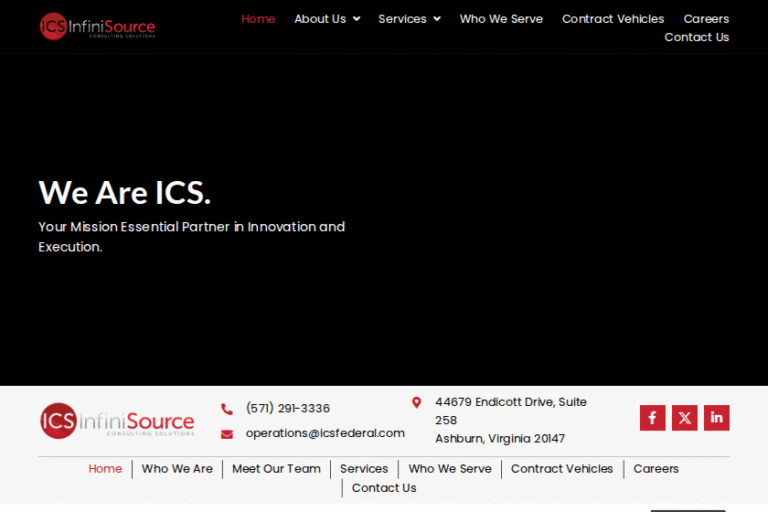Open Who We Serve in top navigation
768x512 pixels.
pyautogui.click(x=501, y=19)
